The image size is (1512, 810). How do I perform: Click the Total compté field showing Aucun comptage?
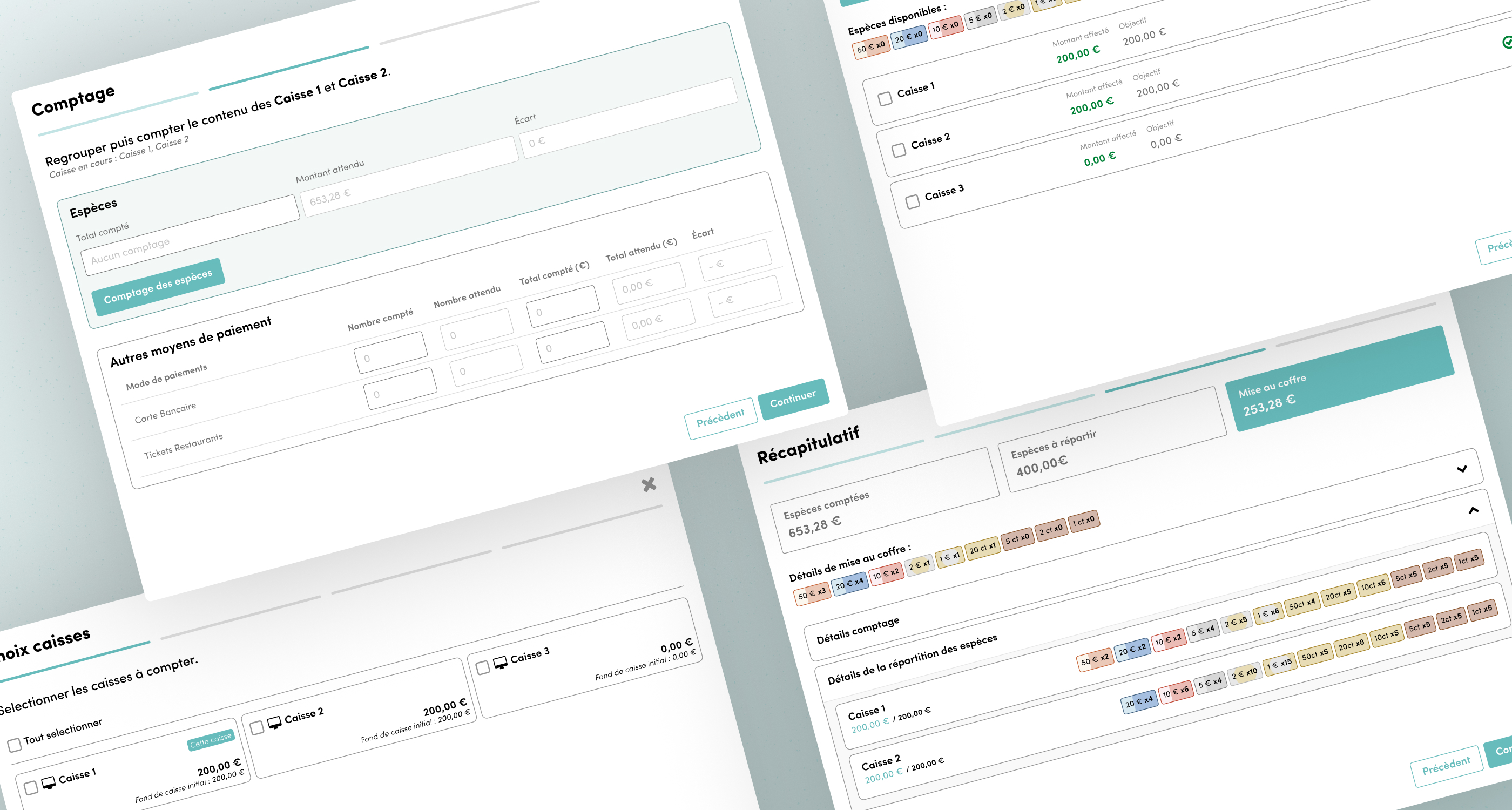click(191, 235)
